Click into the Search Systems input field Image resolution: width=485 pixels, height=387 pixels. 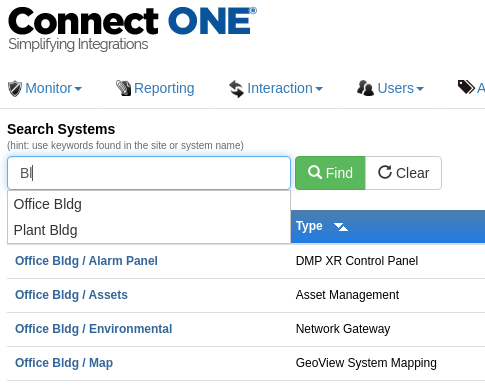pyautogui.click(x=149, y=173)
